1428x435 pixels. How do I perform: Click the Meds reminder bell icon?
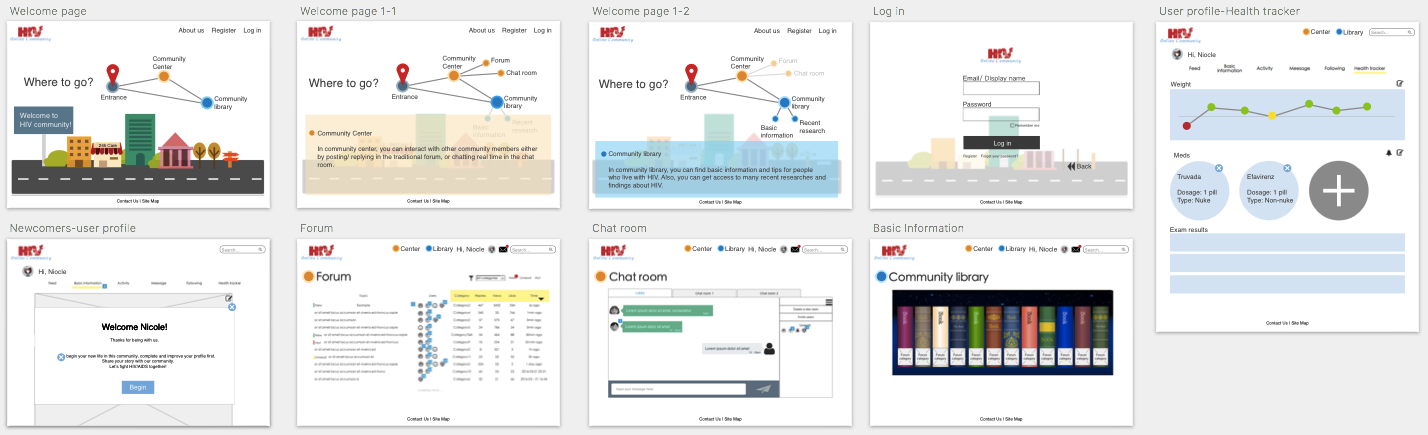[x=1388, y=153]
